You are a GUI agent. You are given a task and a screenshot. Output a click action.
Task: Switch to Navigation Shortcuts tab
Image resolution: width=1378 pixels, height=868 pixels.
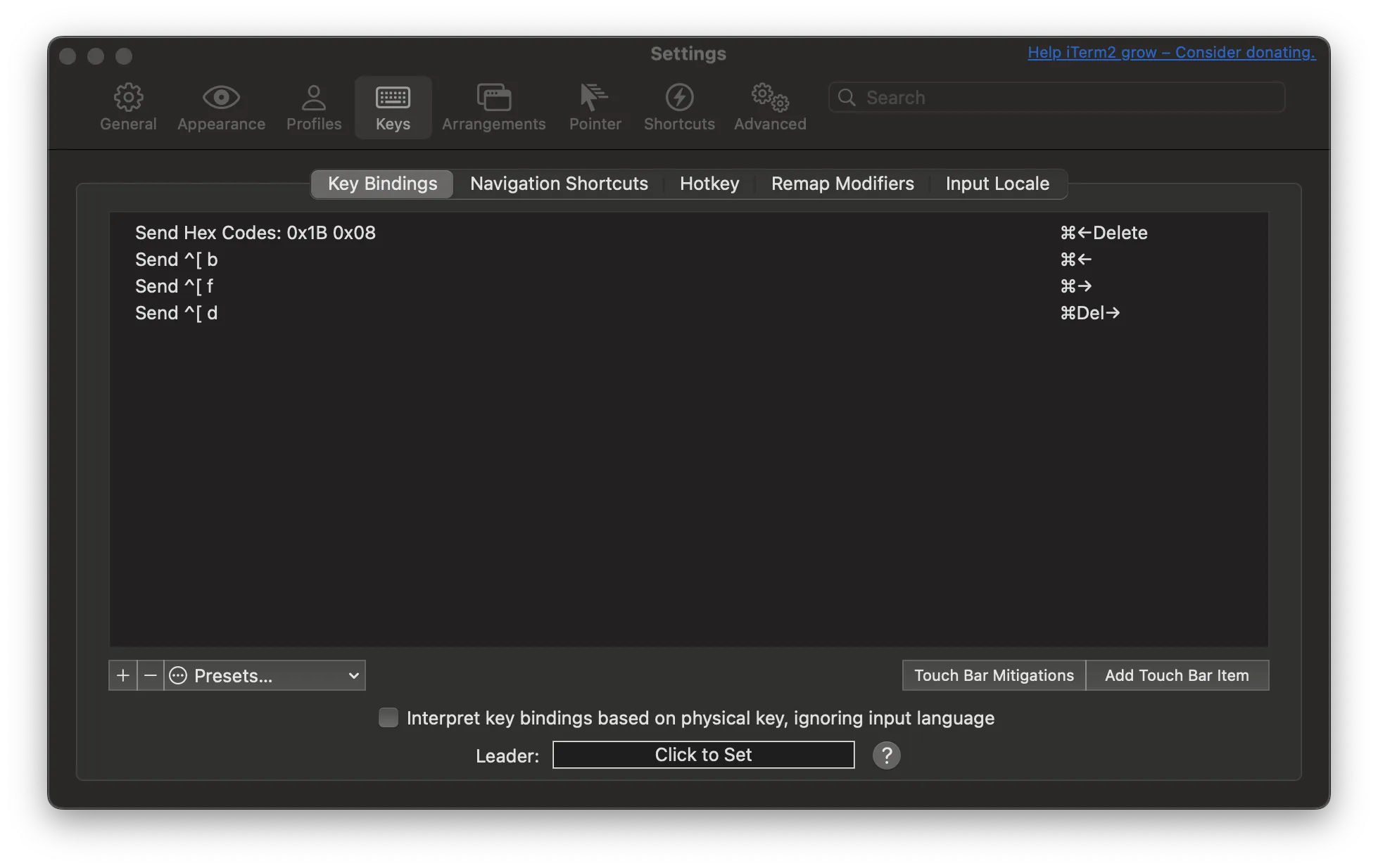559,184
